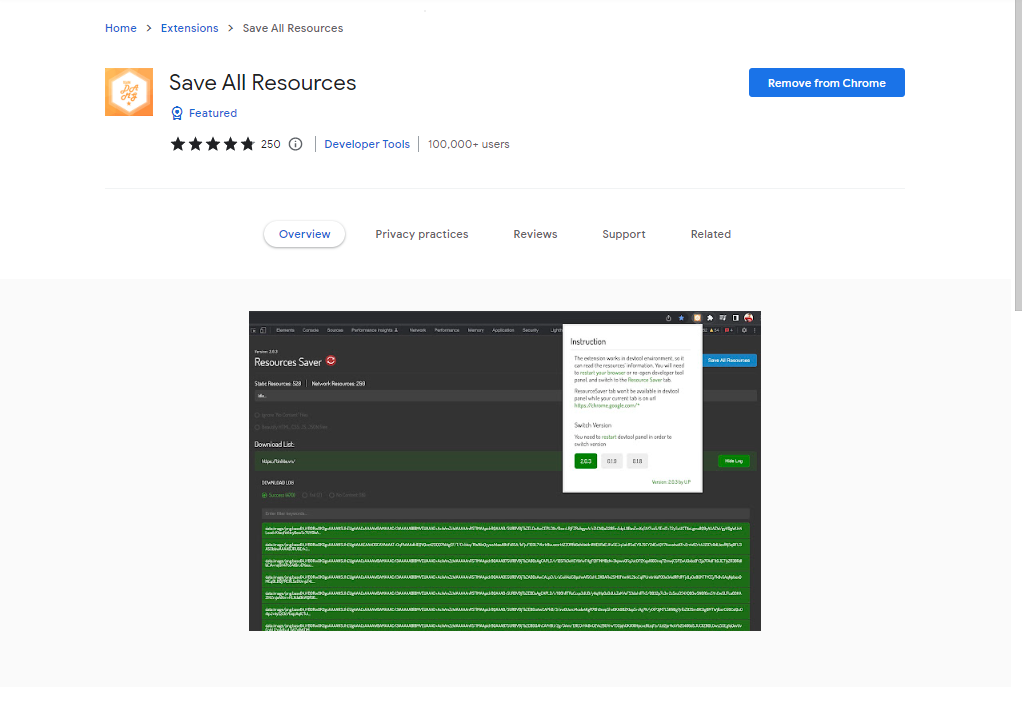Click the 100,000+ users text
Image resolution: width=1023 pixels, height=713 pixels.
468,144
